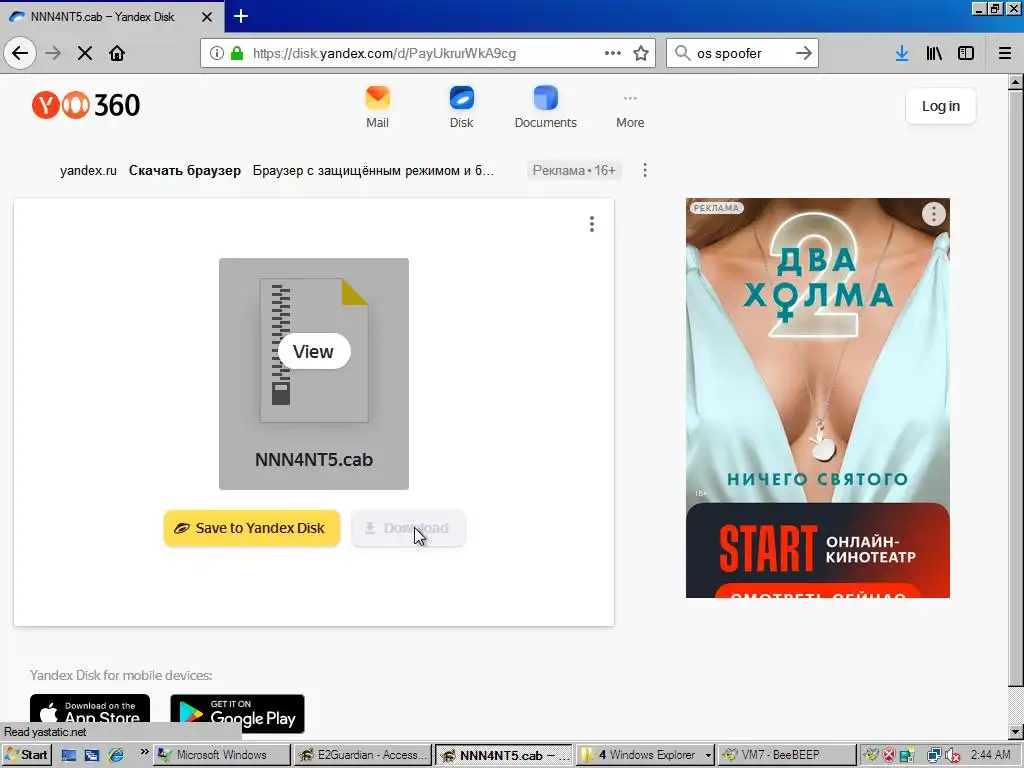Click the View button on the archive

313,351
